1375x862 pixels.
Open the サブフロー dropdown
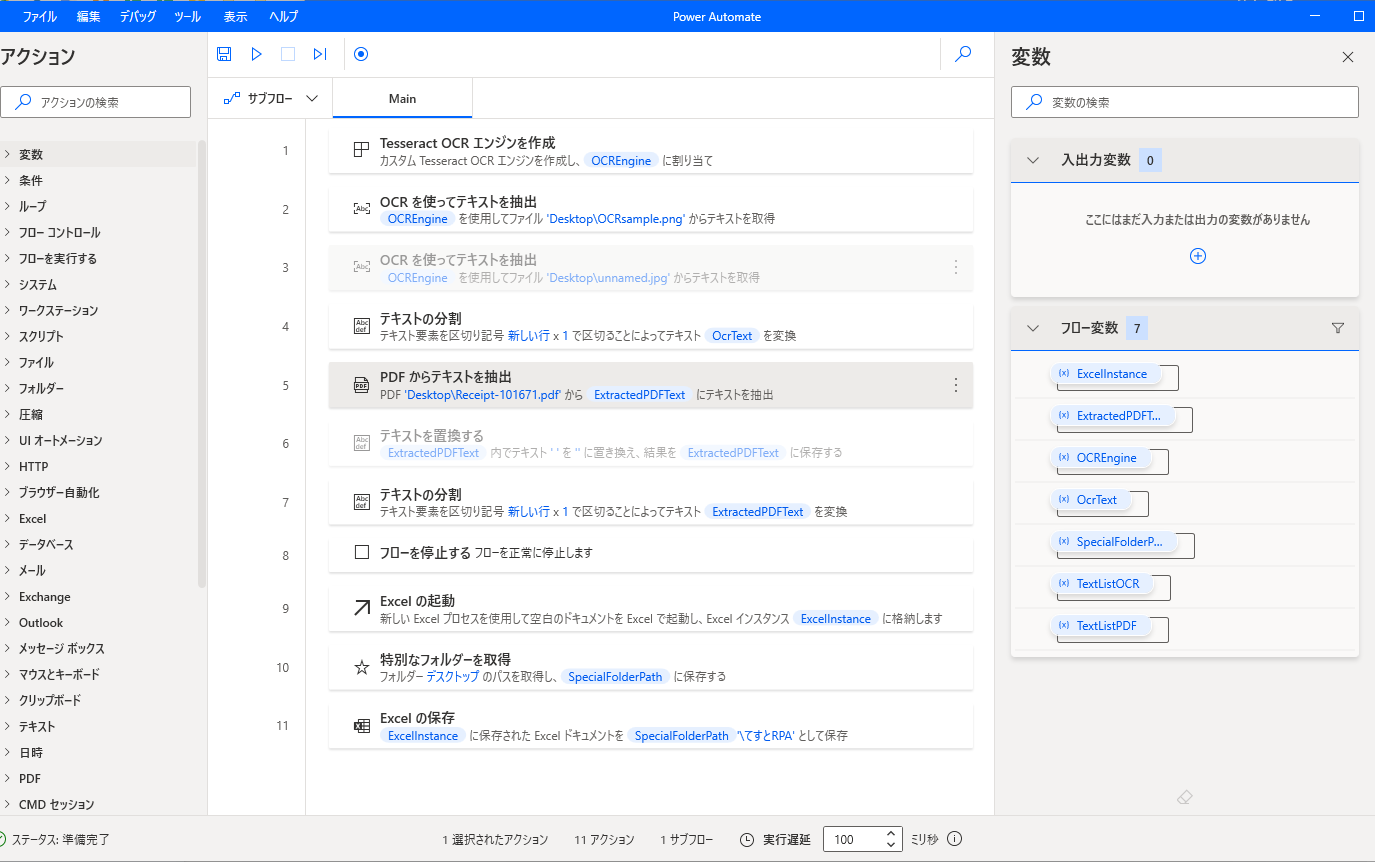coord(312,98)
